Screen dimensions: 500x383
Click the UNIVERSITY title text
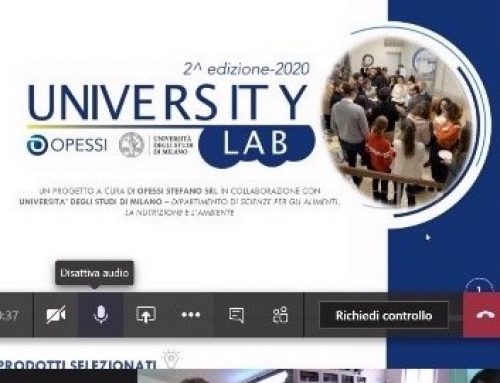tap(167, 102)
